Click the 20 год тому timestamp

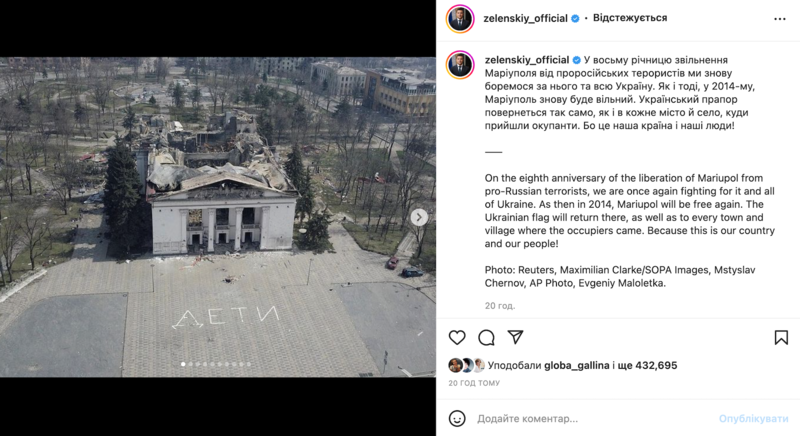point(474,383)
